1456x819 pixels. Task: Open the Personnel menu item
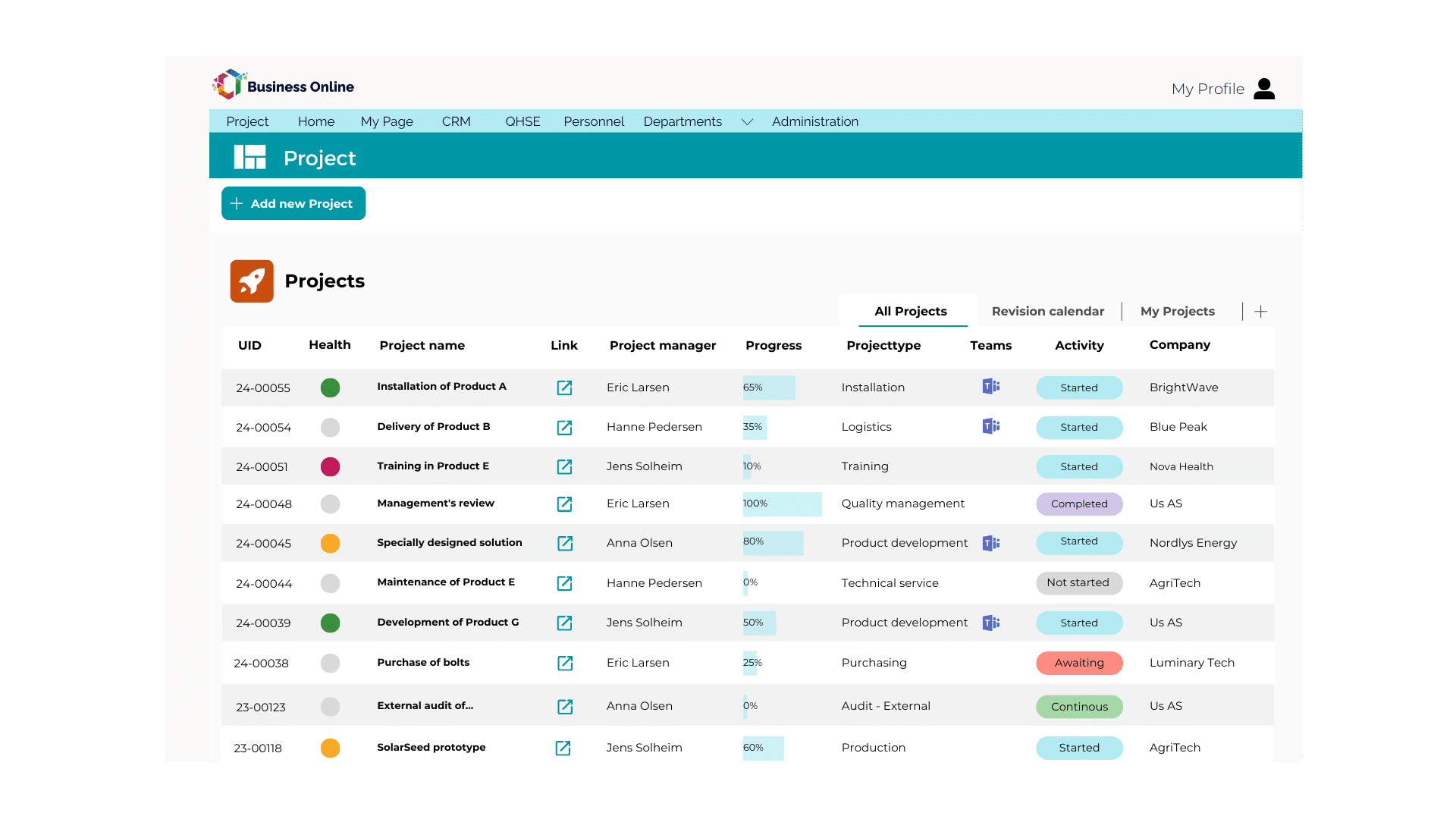[594, 121]
